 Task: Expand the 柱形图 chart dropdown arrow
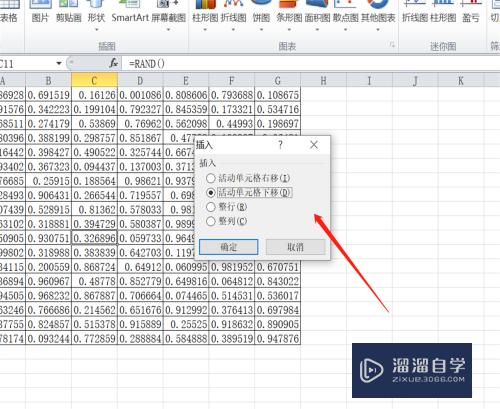coord(205,30)
